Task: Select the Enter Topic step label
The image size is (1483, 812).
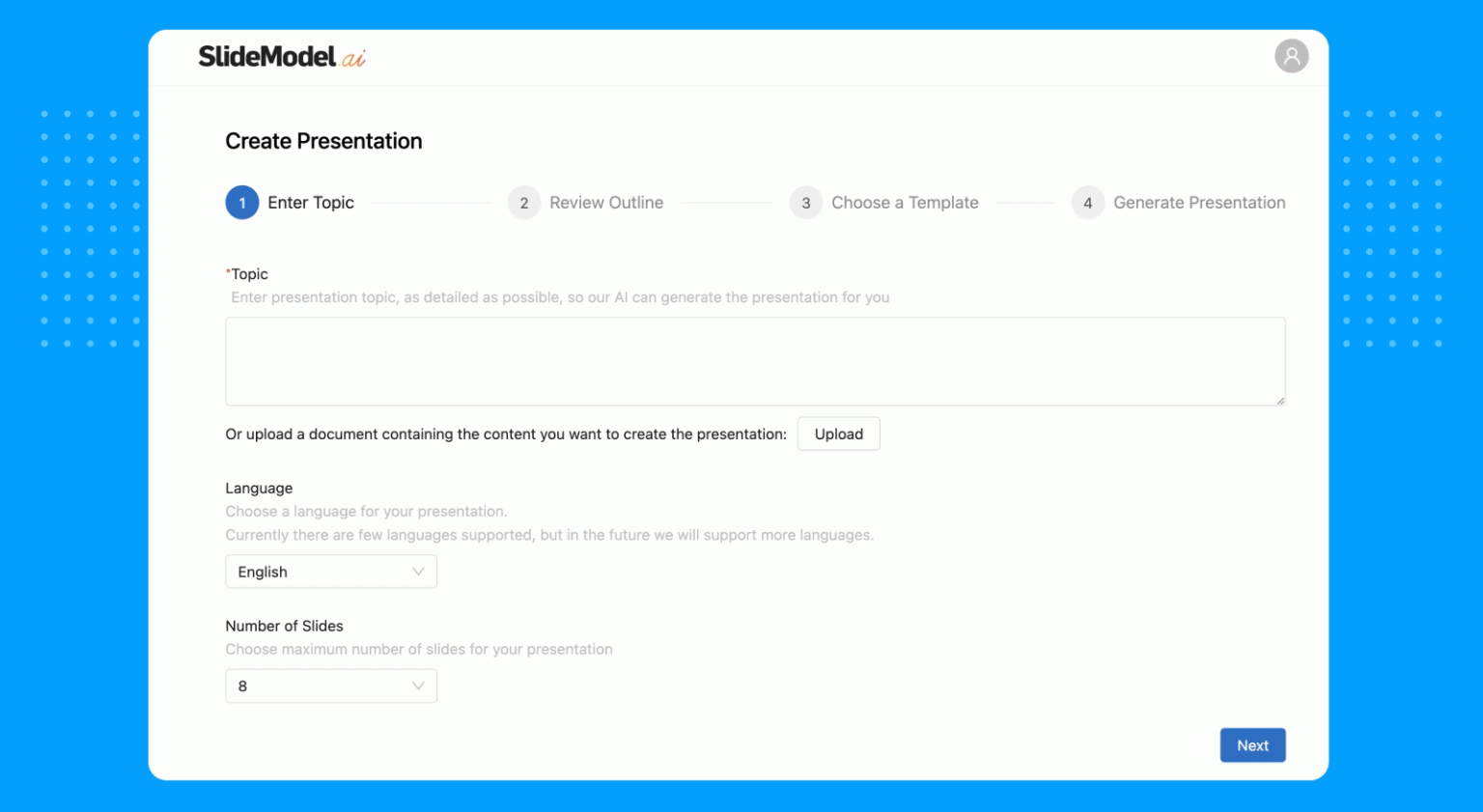Action: [311, 203]
